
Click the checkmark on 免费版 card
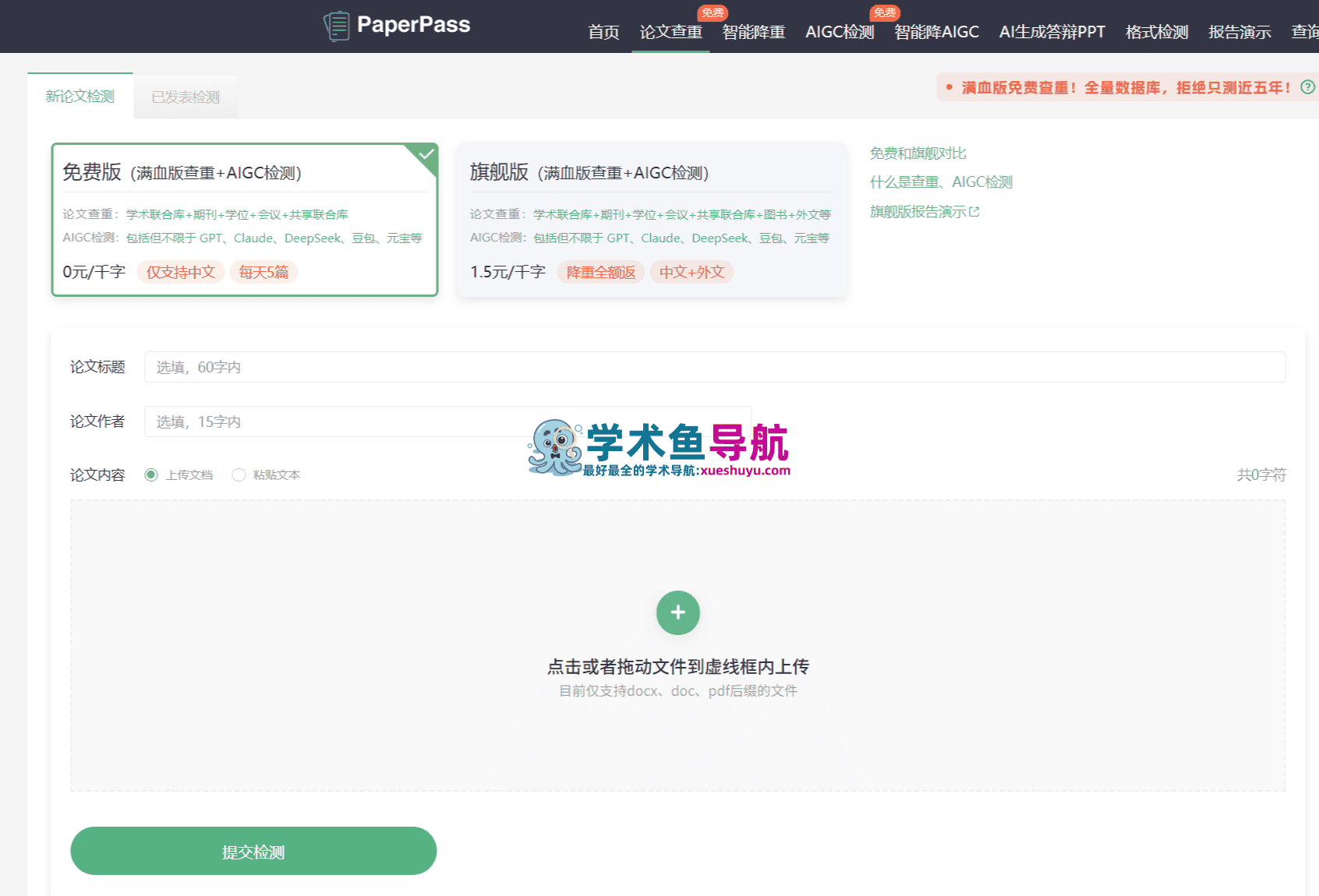[426, 153]
